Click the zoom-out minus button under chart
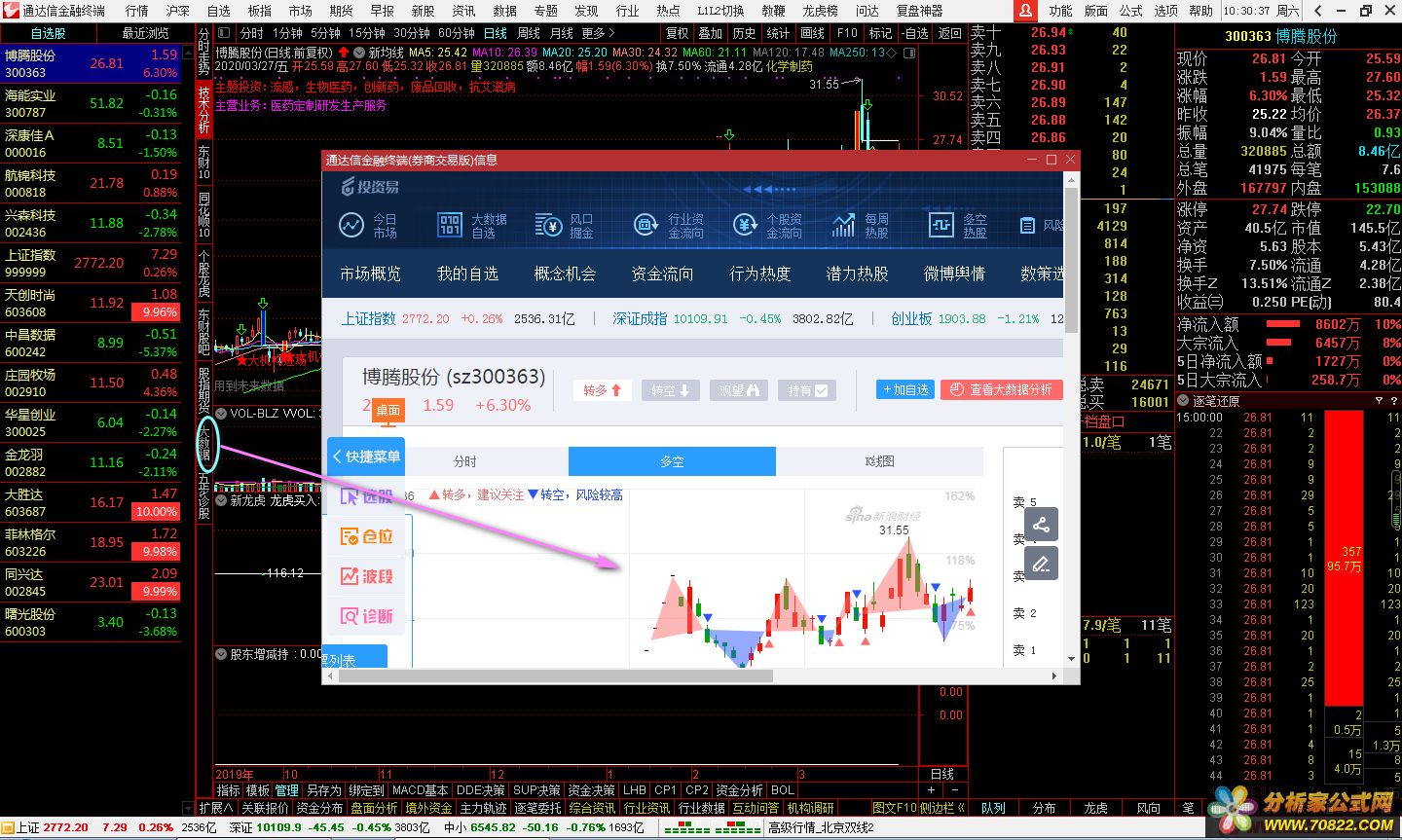The image size is (1402, 840). tap(955, 790)
